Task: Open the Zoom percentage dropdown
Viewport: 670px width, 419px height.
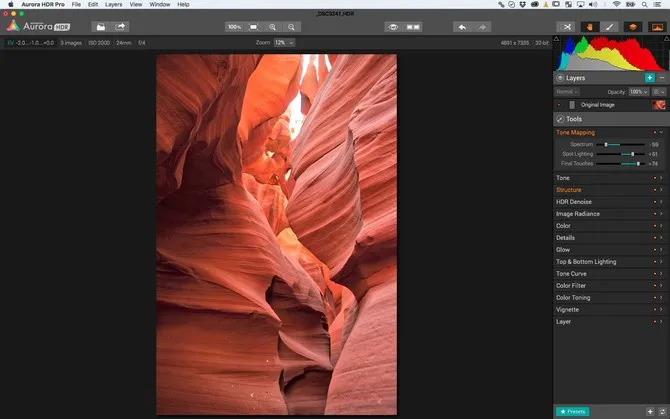Action: 285,43
